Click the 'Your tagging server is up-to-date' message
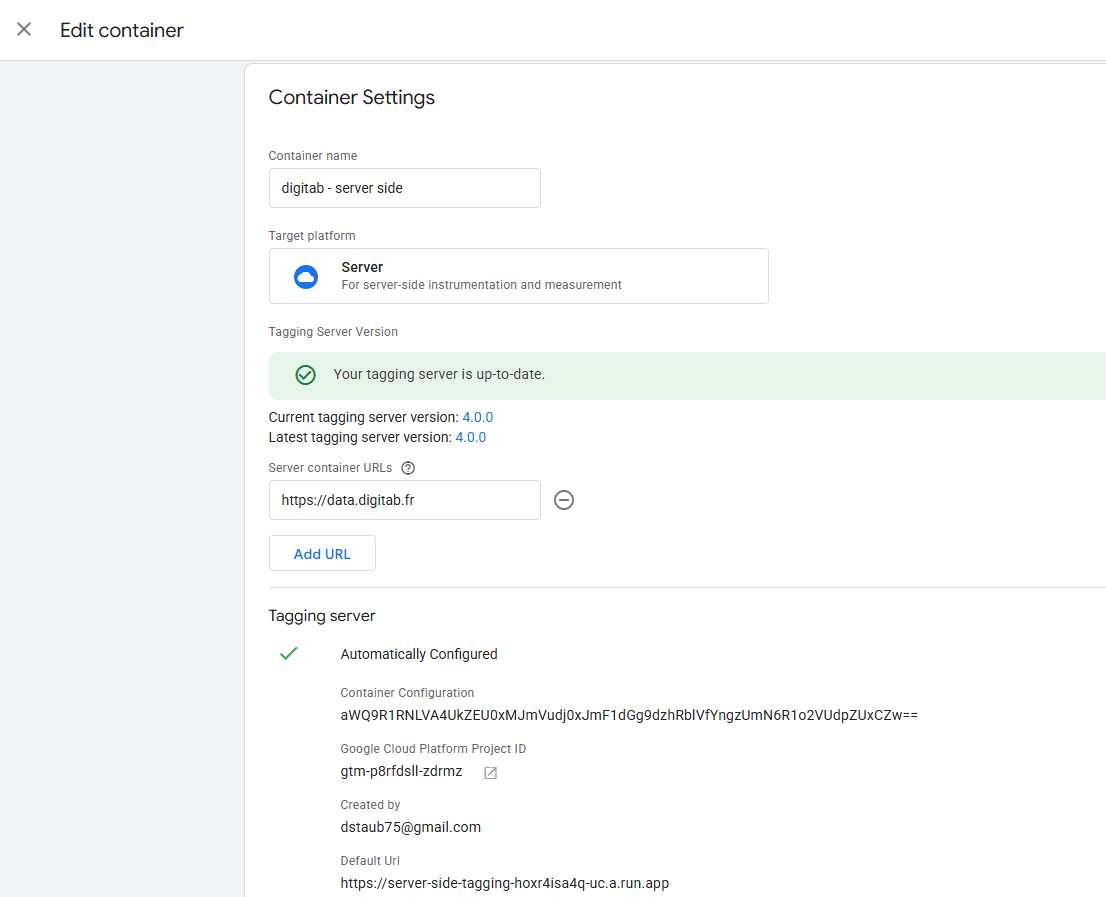1106x897 pixels. point(439,374)
